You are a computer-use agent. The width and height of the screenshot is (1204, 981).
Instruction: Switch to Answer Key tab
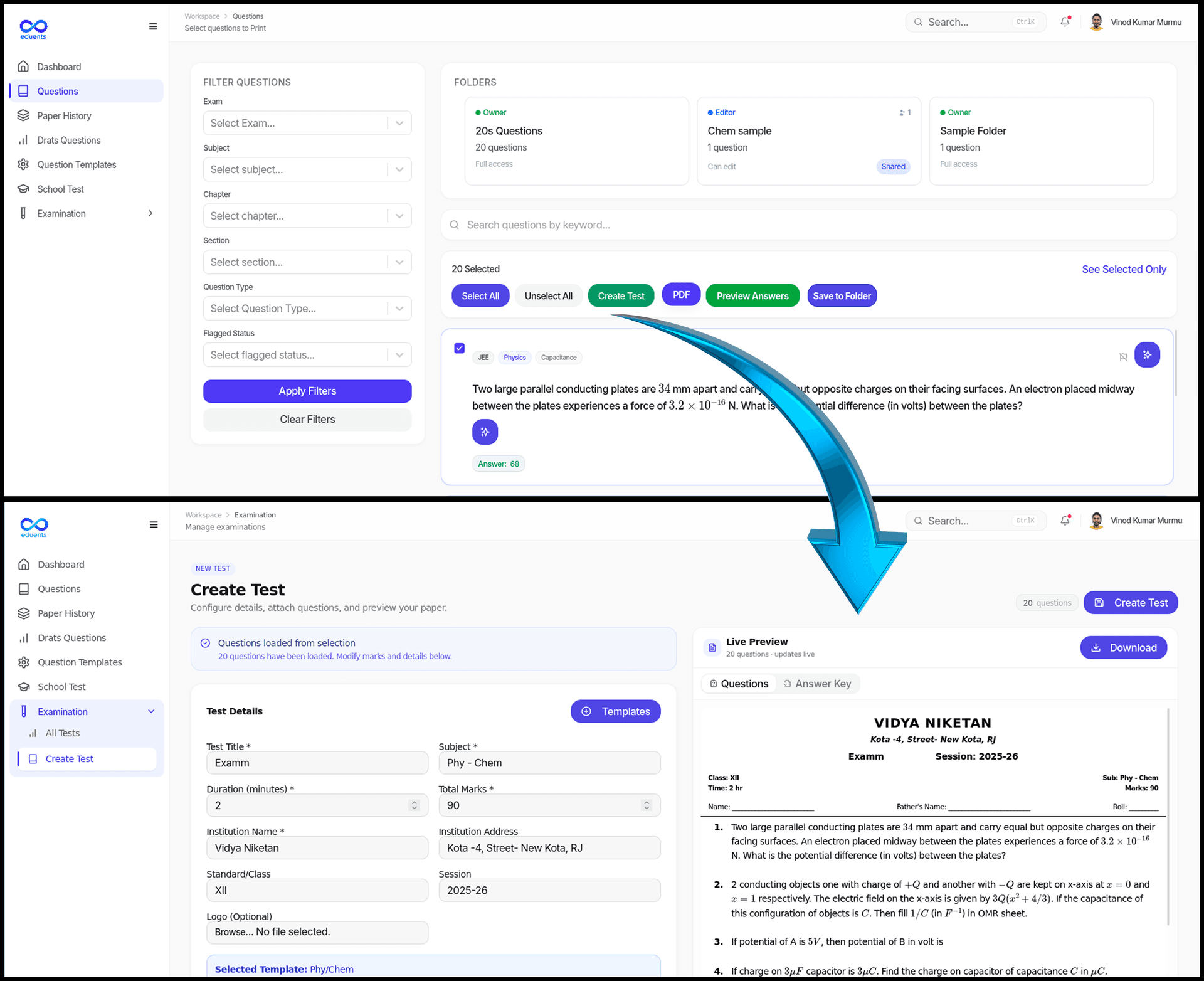[817, 684]
